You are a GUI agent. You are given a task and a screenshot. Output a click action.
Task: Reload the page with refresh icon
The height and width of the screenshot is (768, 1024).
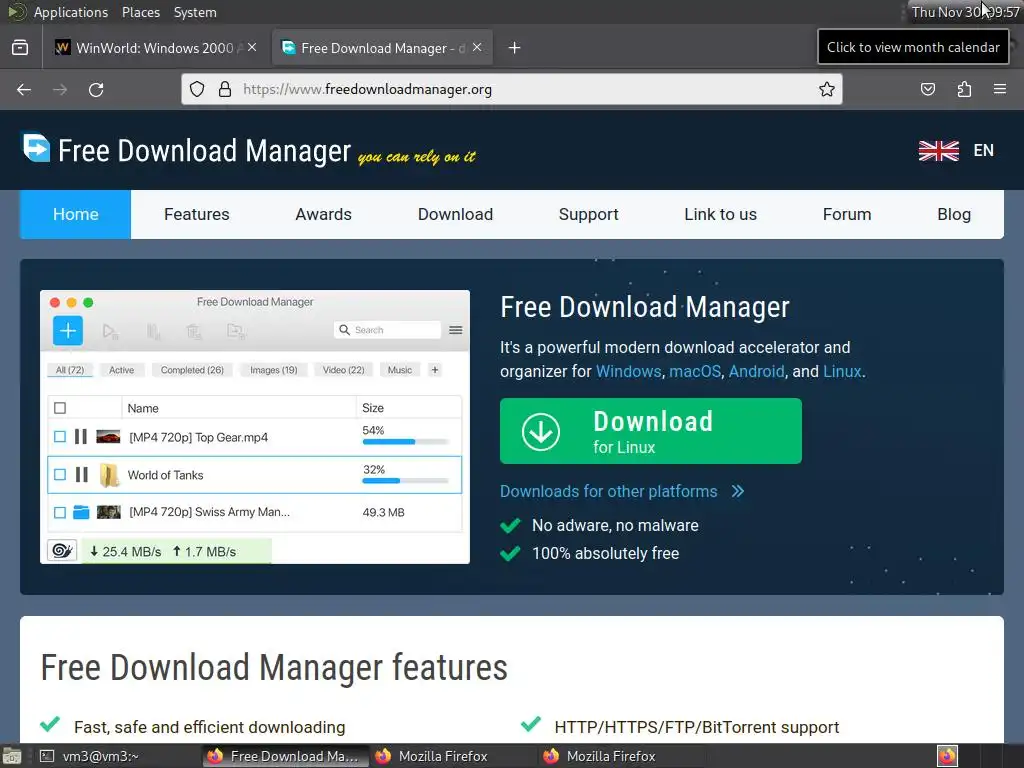point(96,89)
